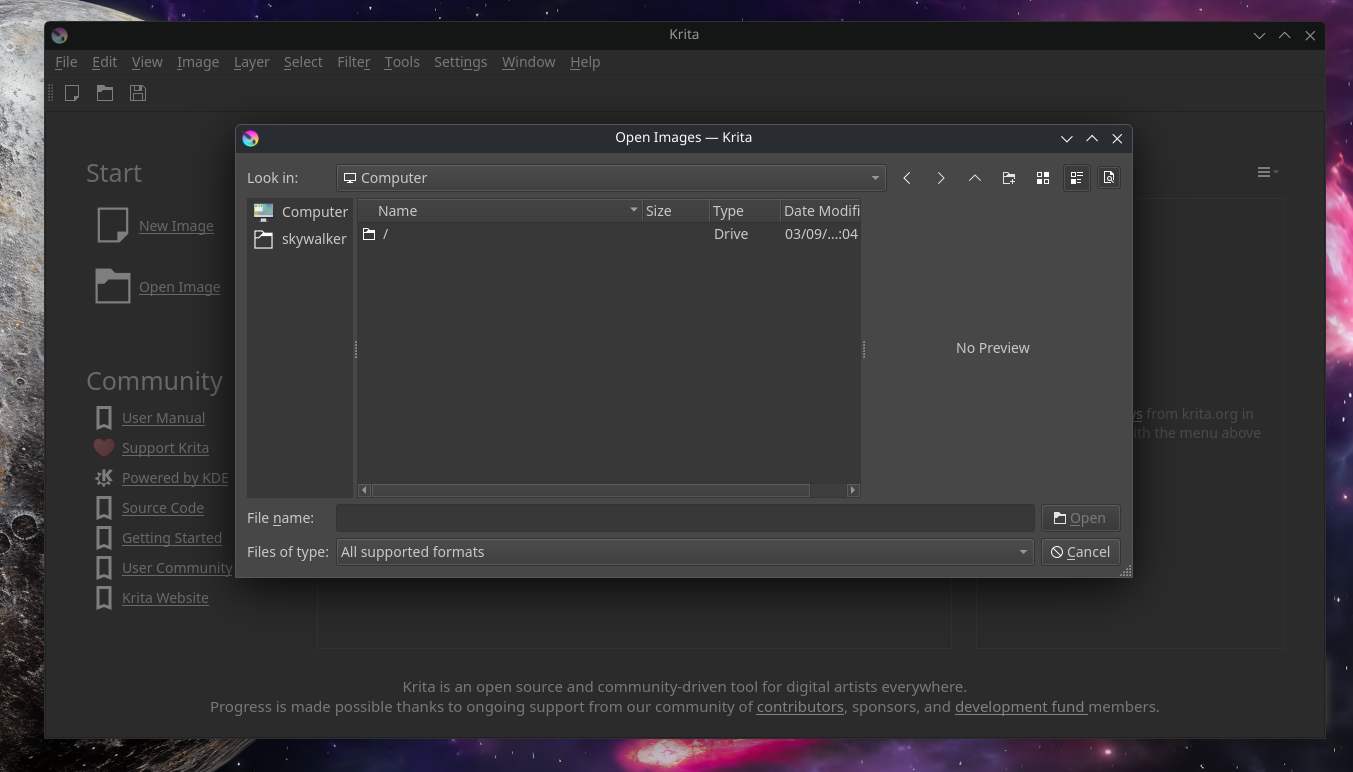
Task: Go to parent directory with up arrow
Action: click(975, 178)
